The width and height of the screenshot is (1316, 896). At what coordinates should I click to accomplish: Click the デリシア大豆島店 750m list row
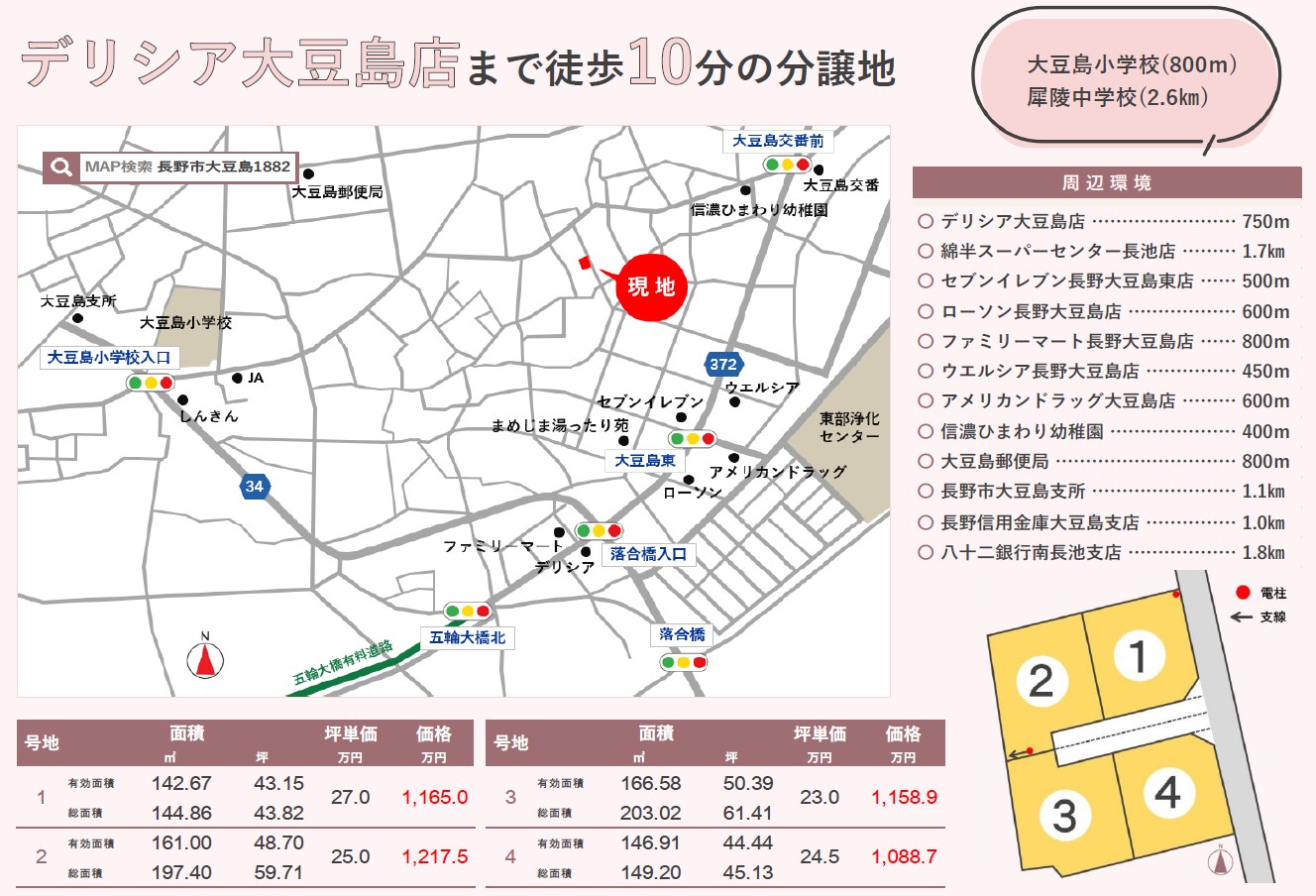pyautogui.click(x=1105, y=221)
